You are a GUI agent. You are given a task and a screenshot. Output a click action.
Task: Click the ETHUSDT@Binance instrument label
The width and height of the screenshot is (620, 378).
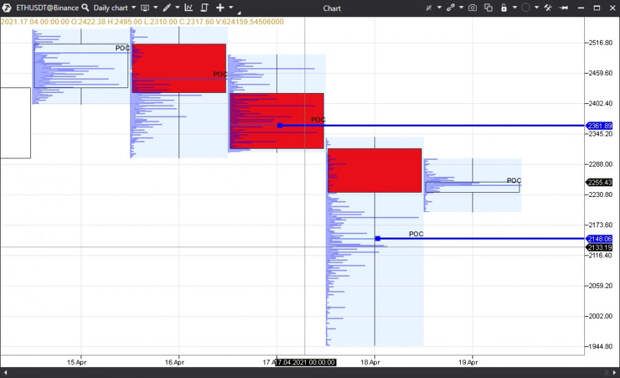(47, 8)
